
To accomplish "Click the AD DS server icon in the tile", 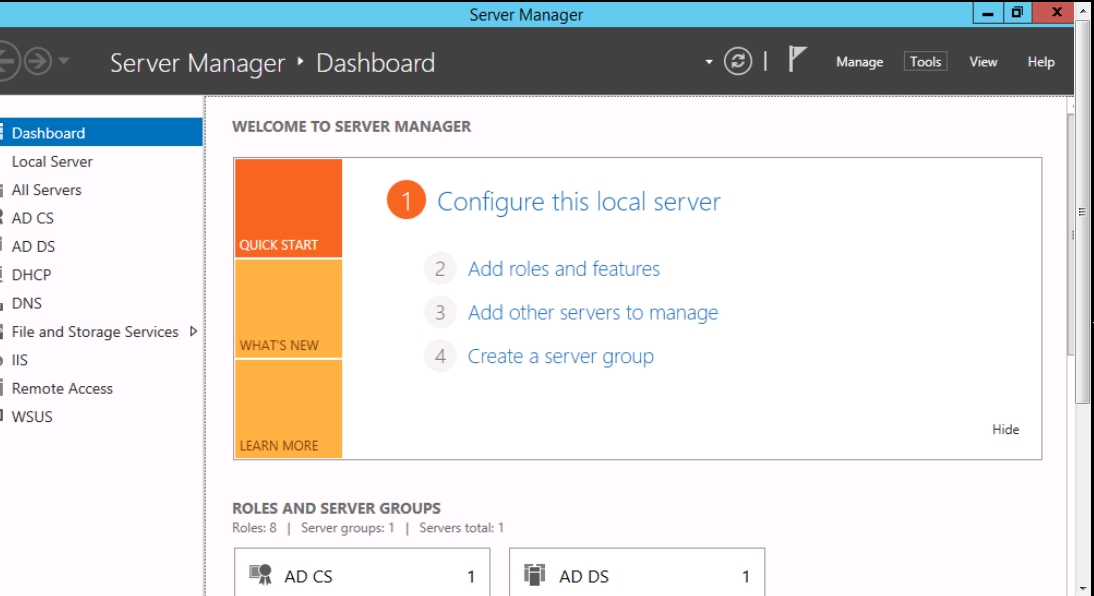I will point(534,574).
